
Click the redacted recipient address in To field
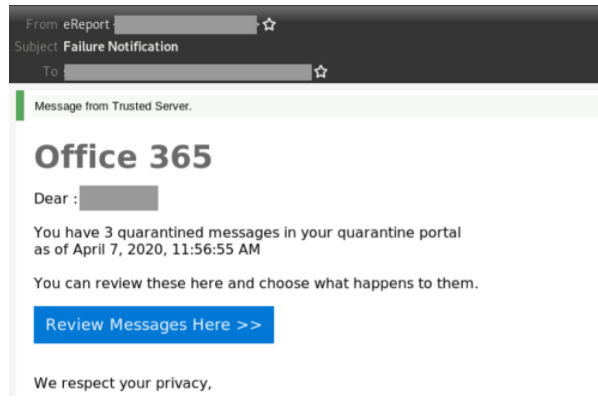pos(188,72)
